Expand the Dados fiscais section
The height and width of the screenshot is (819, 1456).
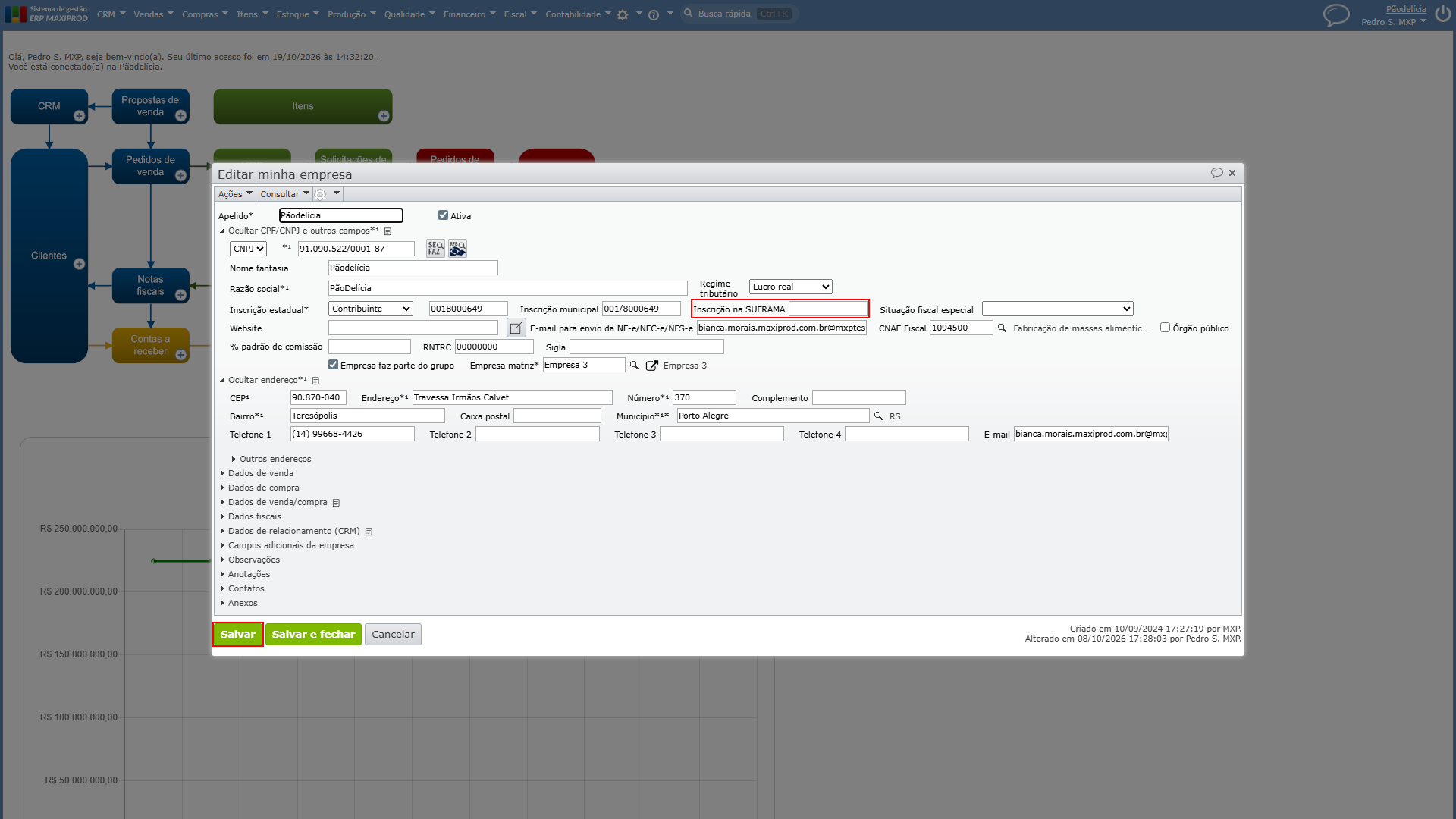click(254, 516)
